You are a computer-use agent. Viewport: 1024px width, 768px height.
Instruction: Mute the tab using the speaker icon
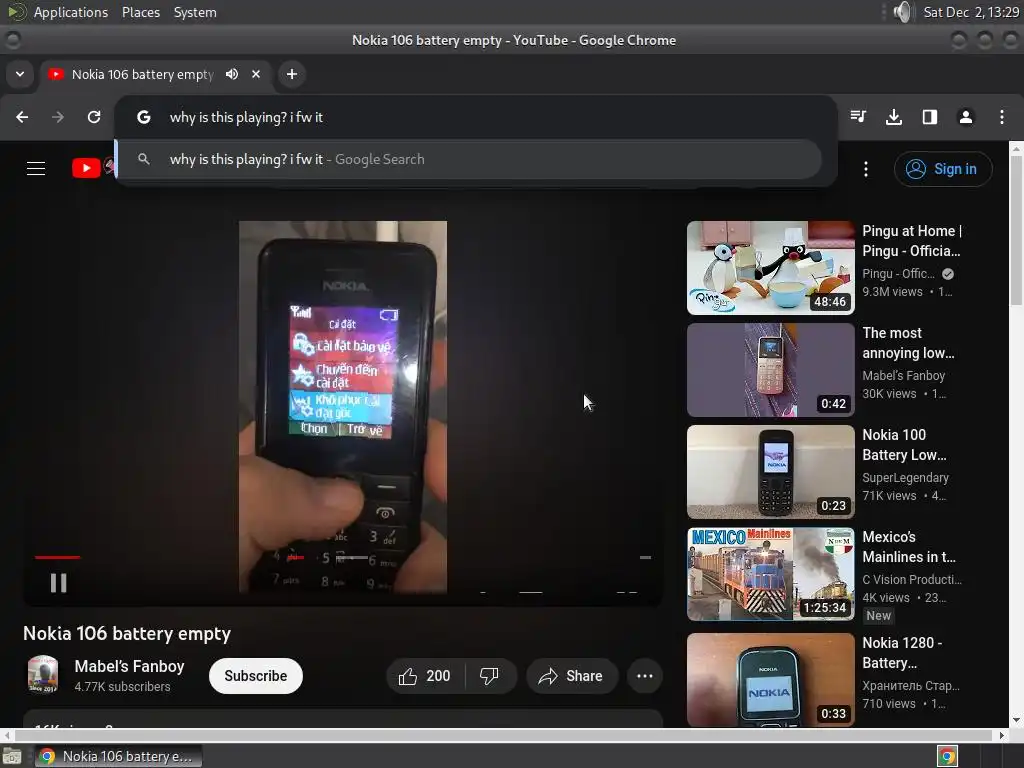[x=232, y=74]
